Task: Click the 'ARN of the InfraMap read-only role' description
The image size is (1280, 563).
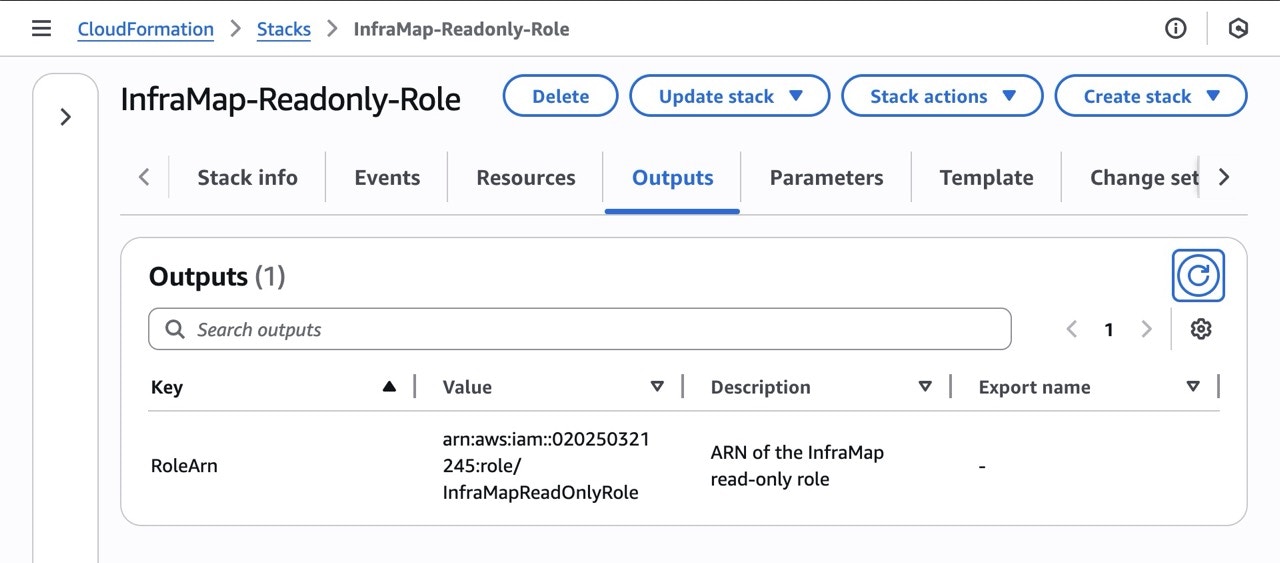Action: pyautogui.click(x=797, y=466)
